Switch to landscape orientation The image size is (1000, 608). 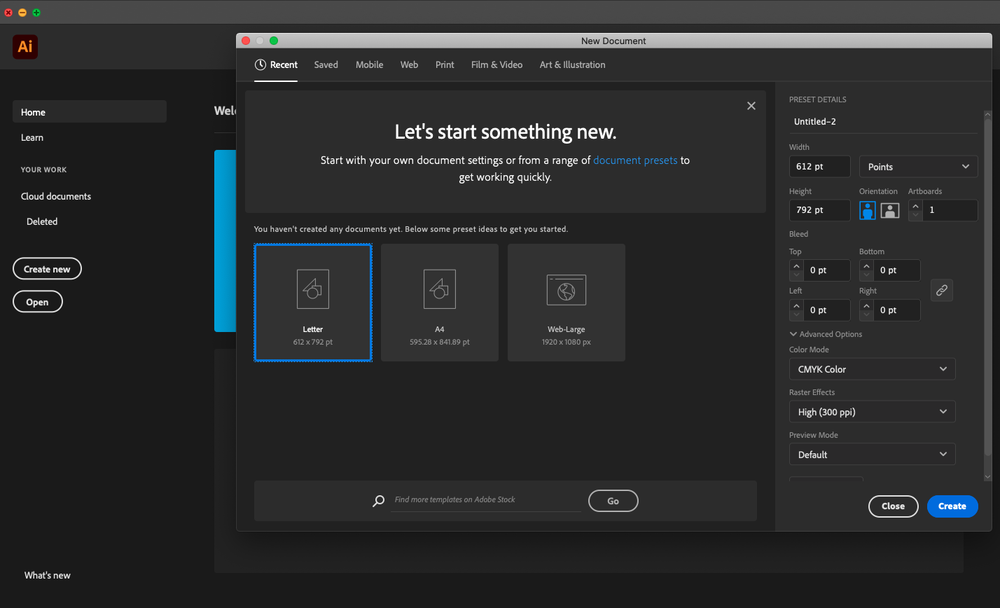pos(889,210)
